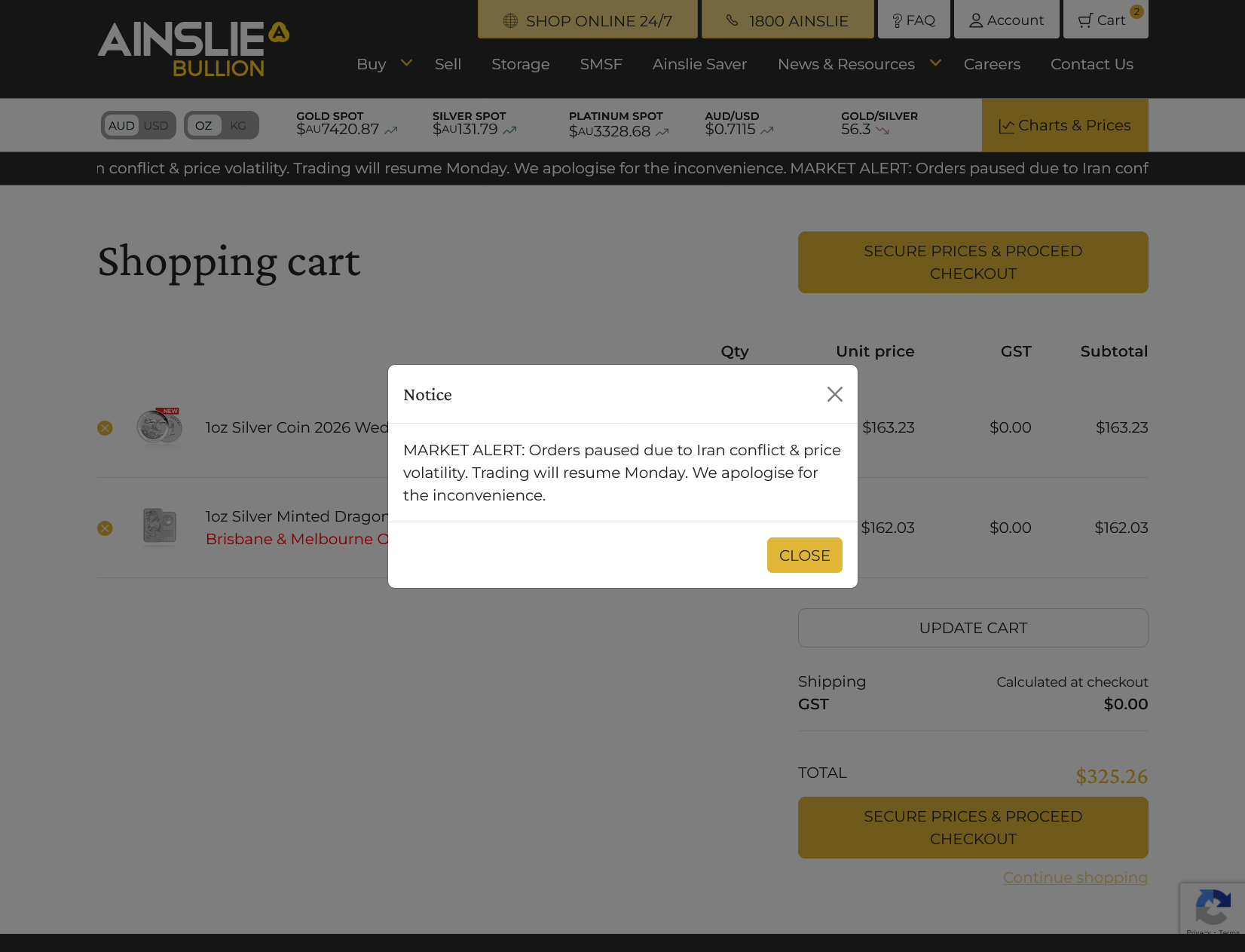The width and height of the screenshot is (1245, 952).
Task: Click the Silver Spot price
Action: (465, 130)
